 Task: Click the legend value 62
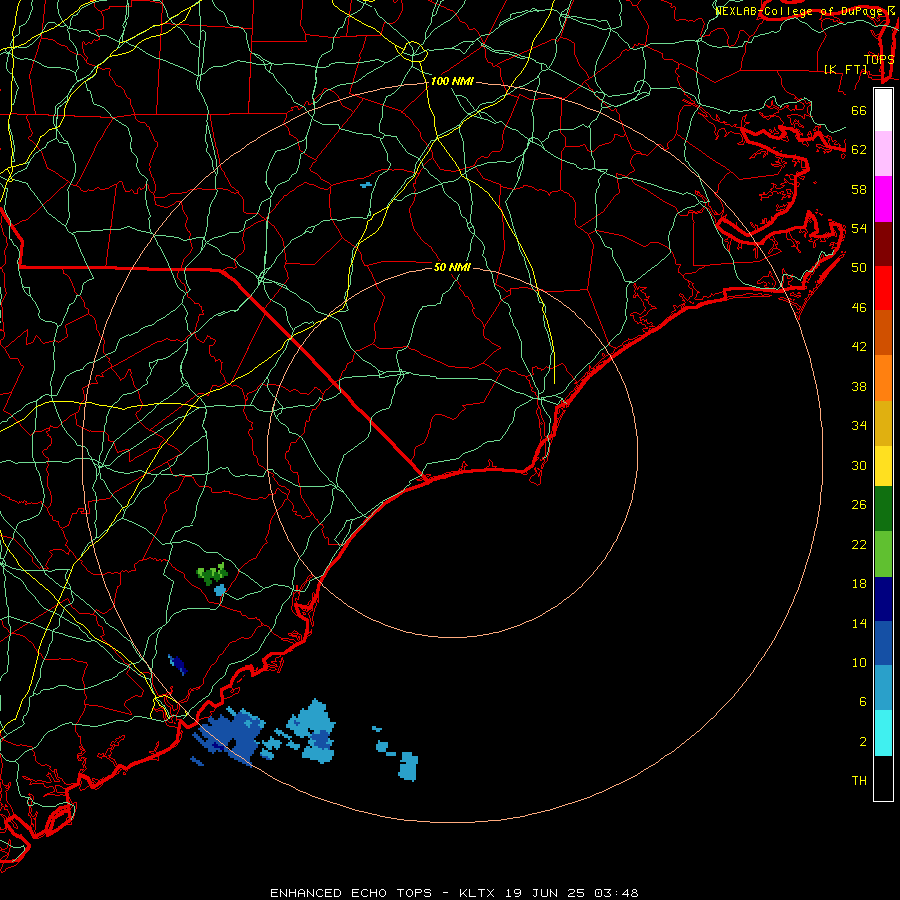coord(859,150)
